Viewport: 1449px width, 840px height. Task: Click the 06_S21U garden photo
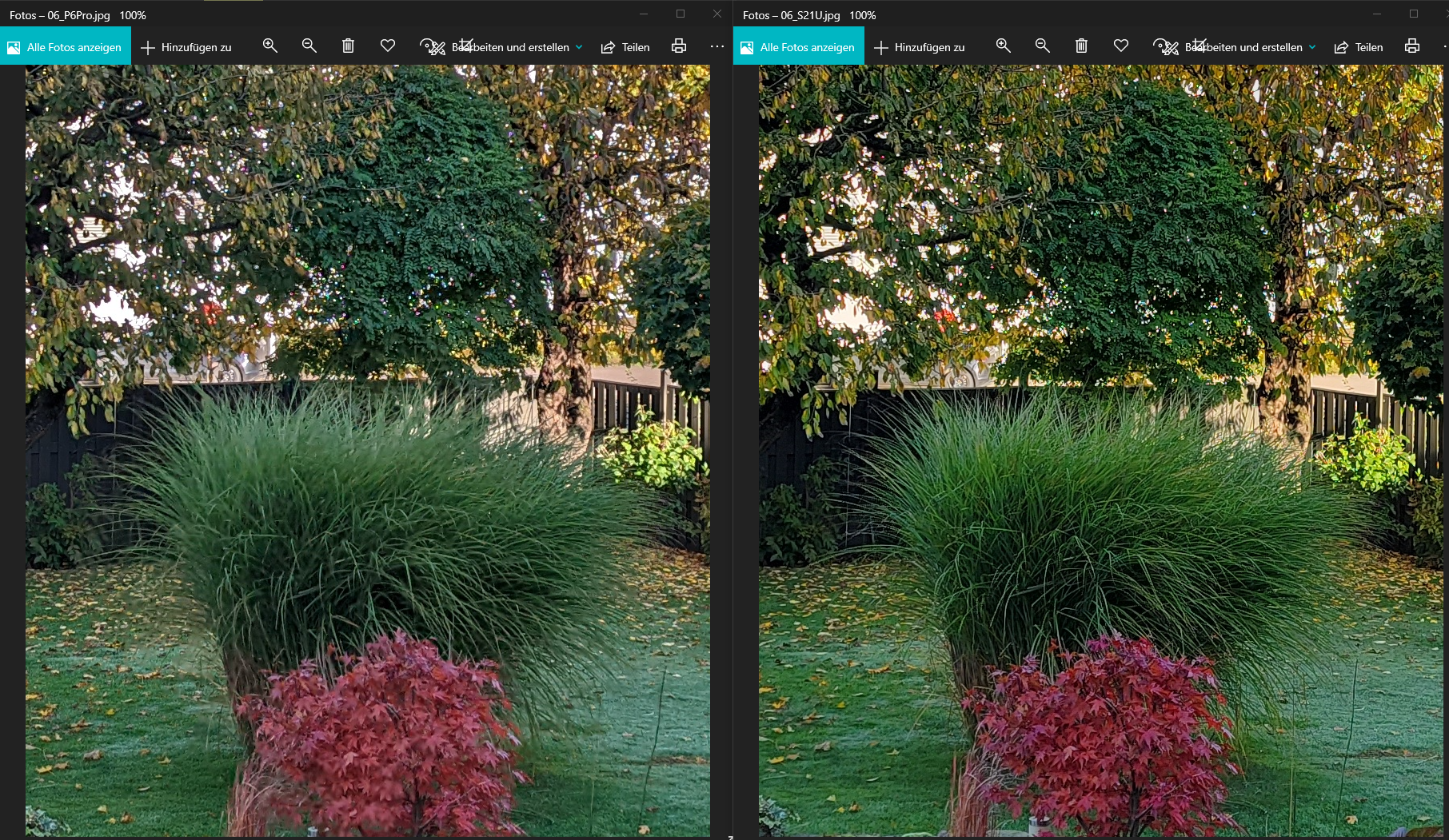[1101, 451]
